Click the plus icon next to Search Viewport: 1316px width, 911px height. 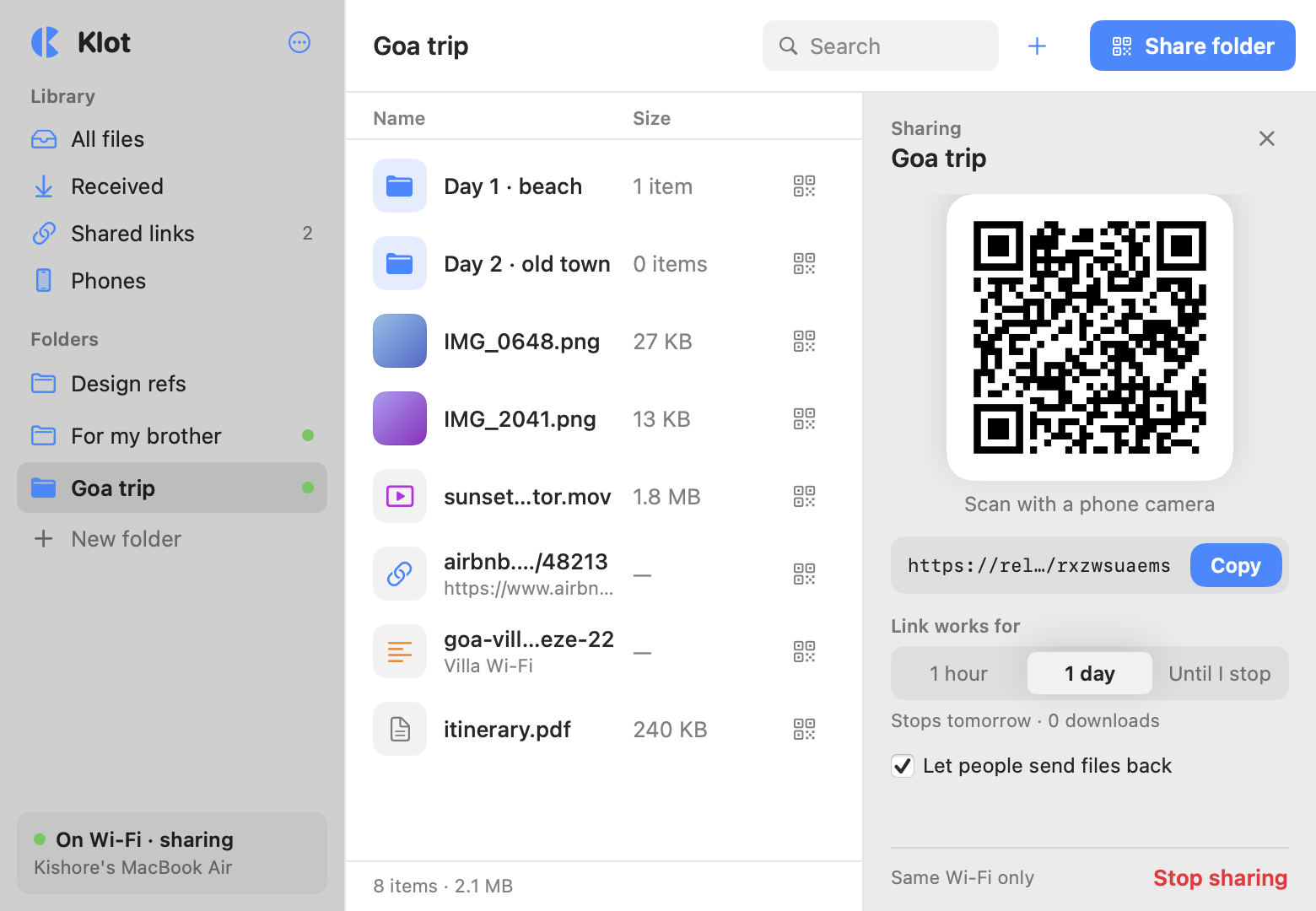tap(1038, 46)
